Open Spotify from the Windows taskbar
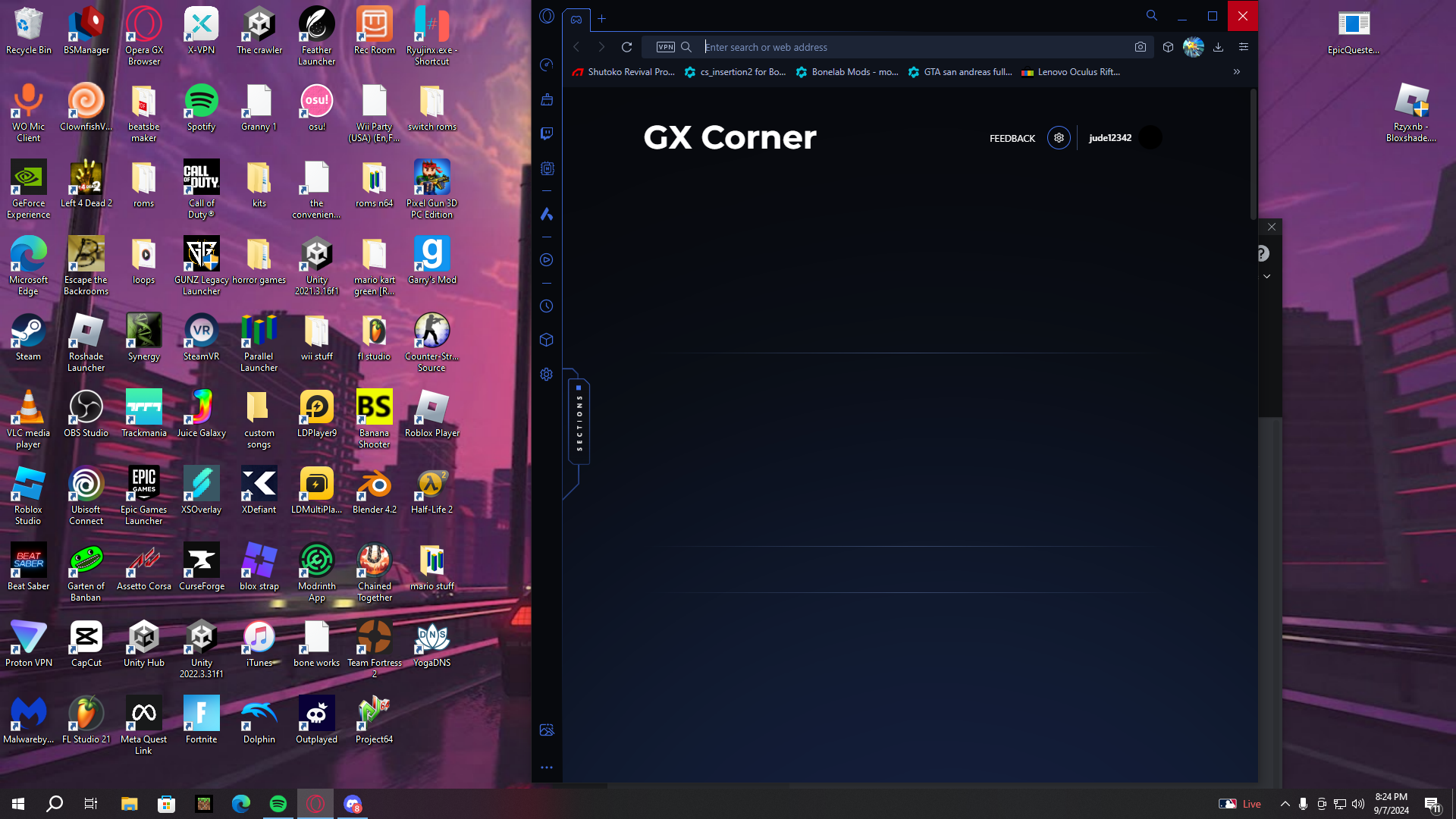1456x819 pixels. 278,804
